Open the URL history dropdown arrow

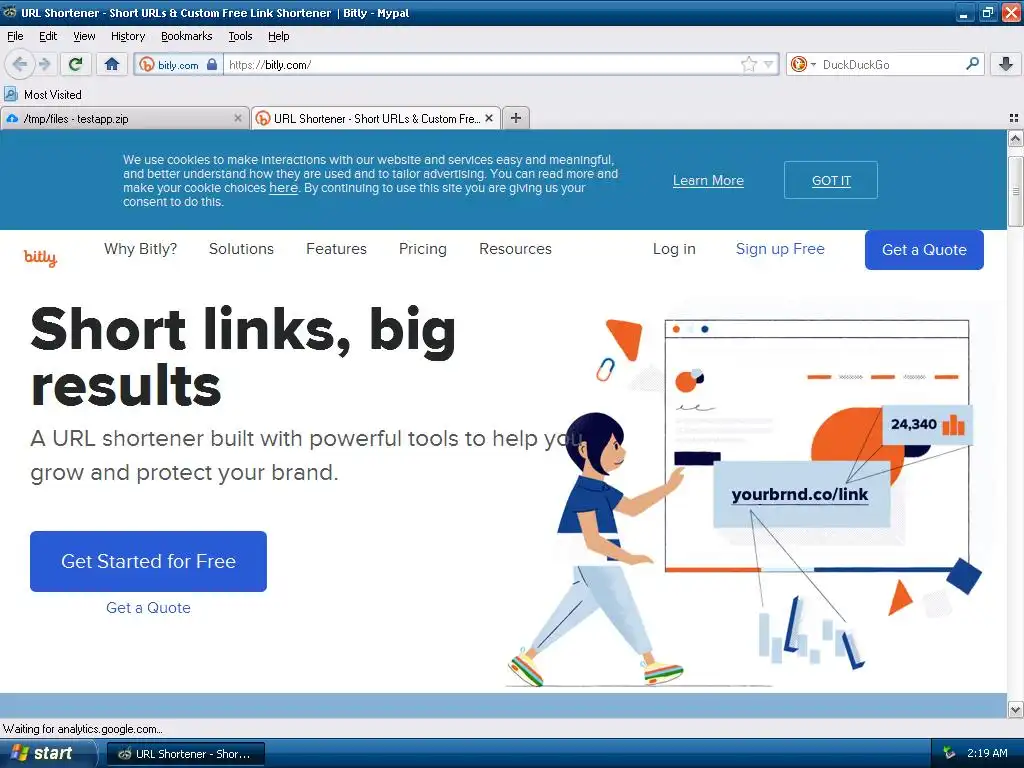(x=769, y=64)
